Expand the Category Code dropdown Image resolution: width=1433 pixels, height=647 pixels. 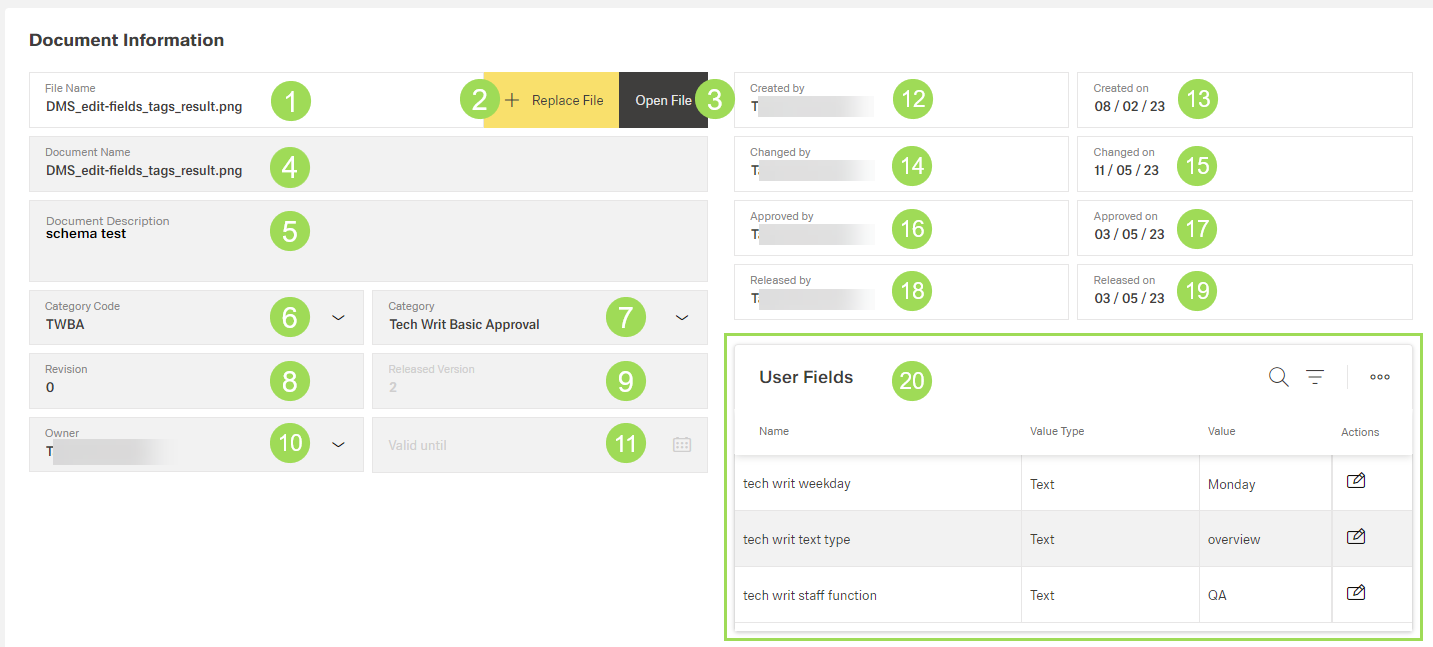pyautogui.click(x=338, y=317)
